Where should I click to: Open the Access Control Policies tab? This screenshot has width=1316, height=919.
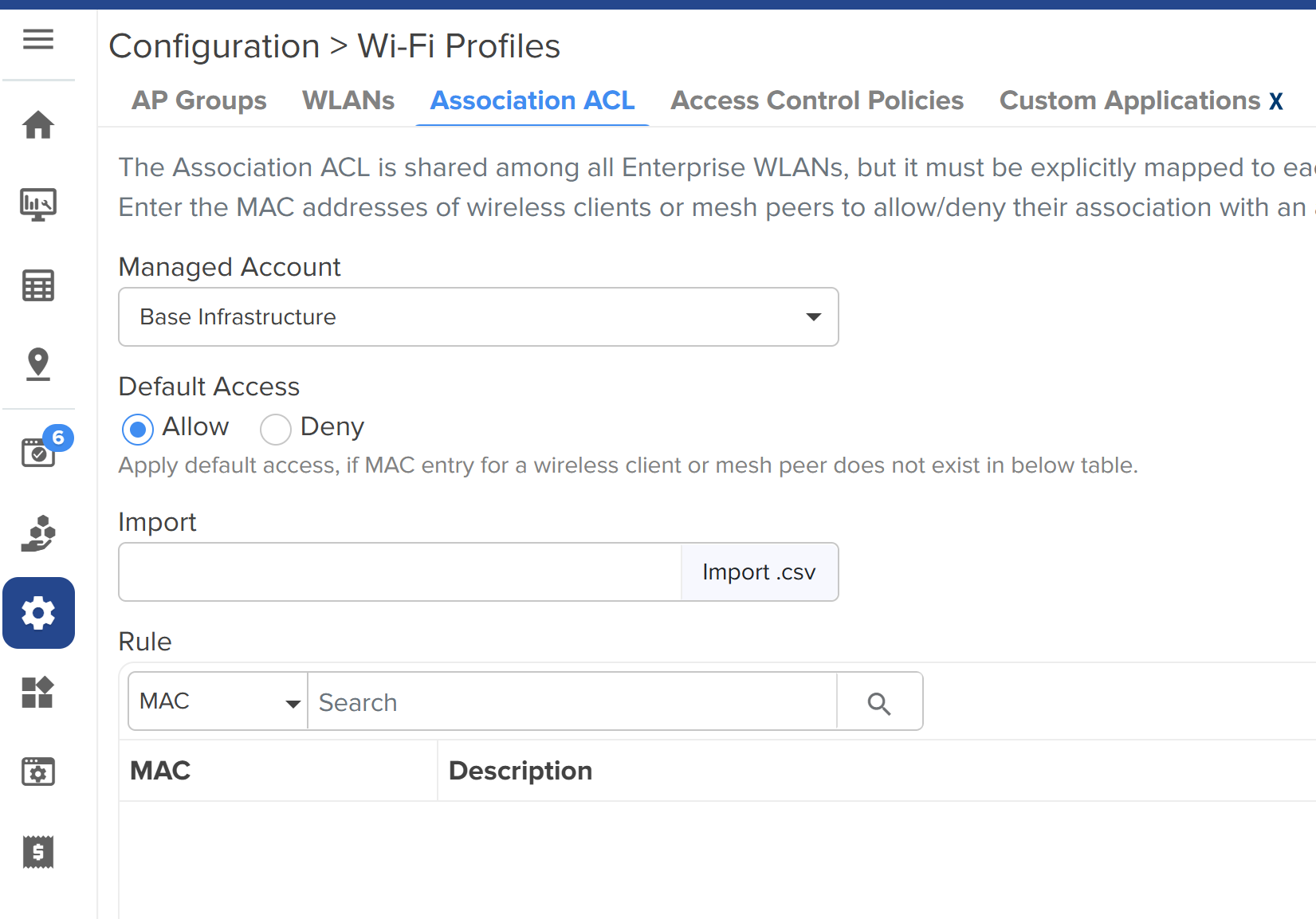tap(817, 101)
